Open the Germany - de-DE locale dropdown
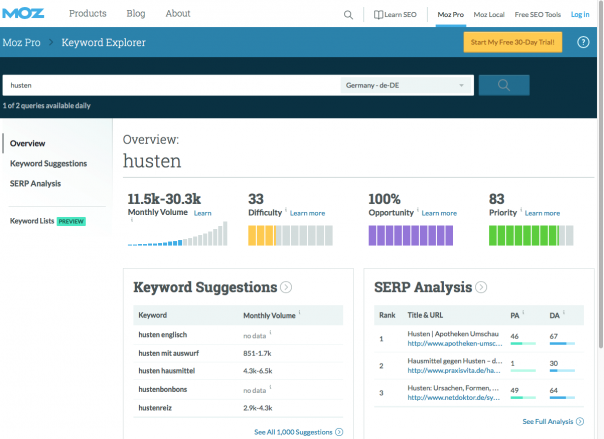Image resolution: width=604 pixels, height=439 pixels. pos(407,85)
